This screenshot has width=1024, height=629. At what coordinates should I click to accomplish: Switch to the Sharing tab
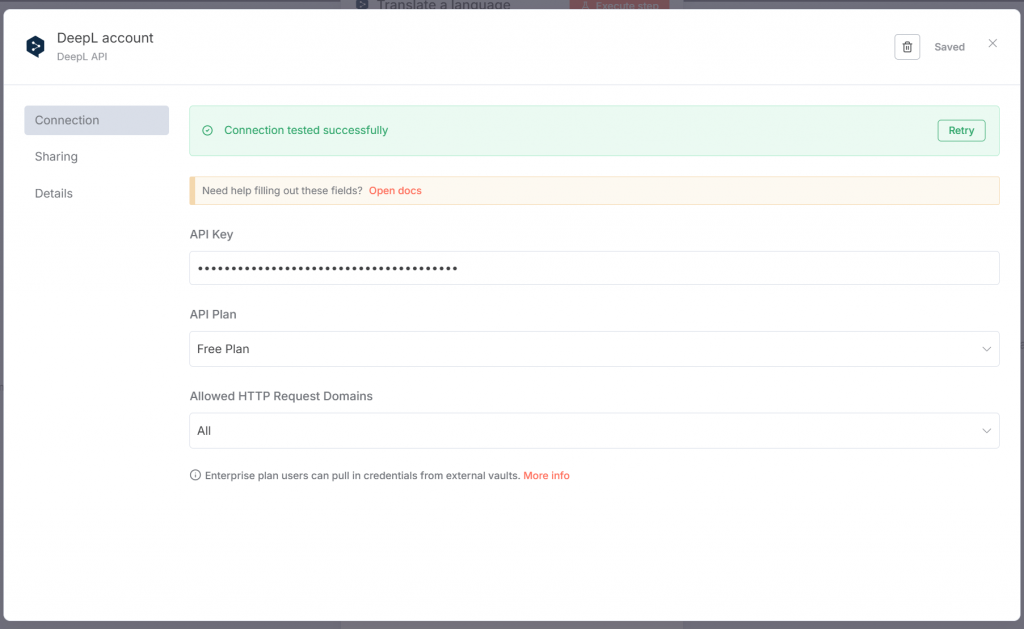click(56, 157)
